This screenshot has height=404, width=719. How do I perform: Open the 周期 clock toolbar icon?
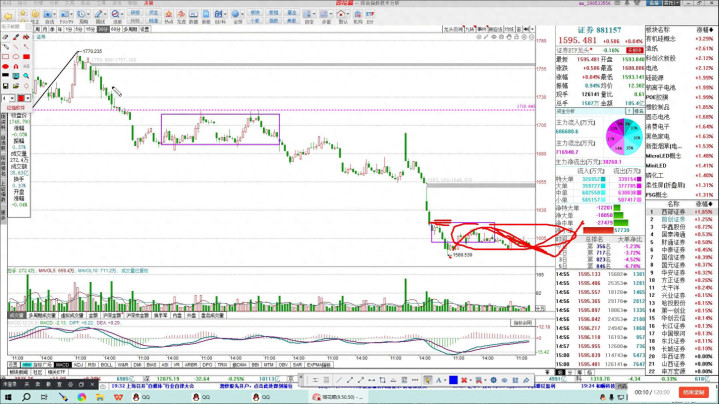tap(82, 17)
